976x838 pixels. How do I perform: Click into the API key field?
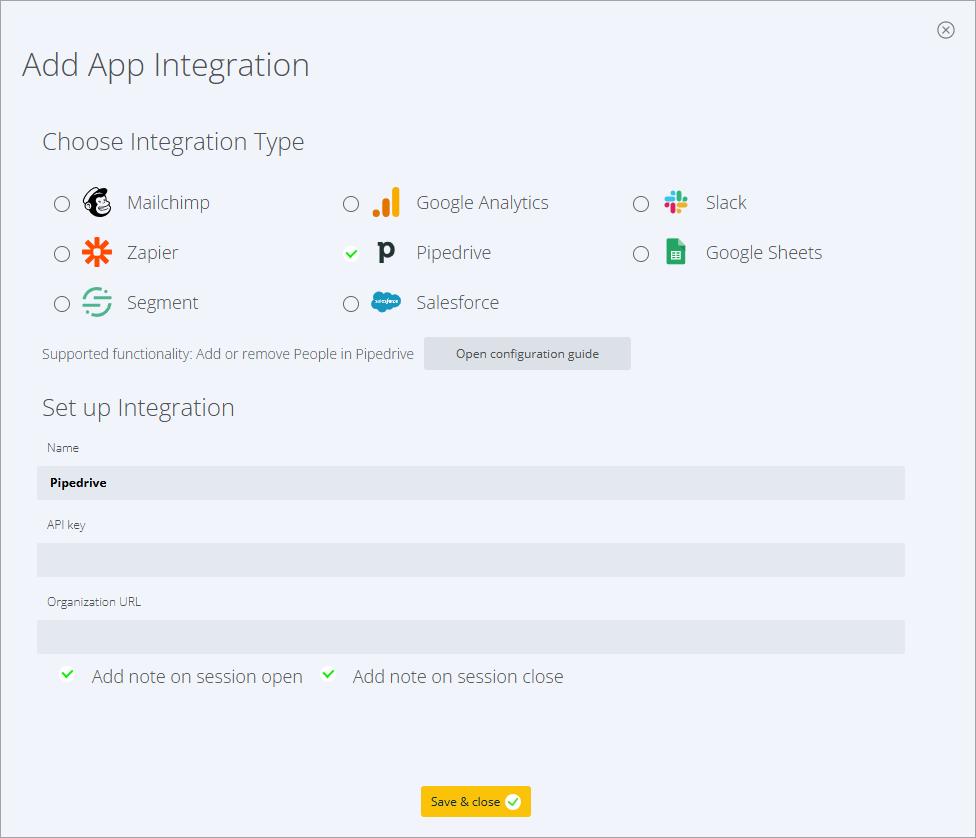point(471,560)
